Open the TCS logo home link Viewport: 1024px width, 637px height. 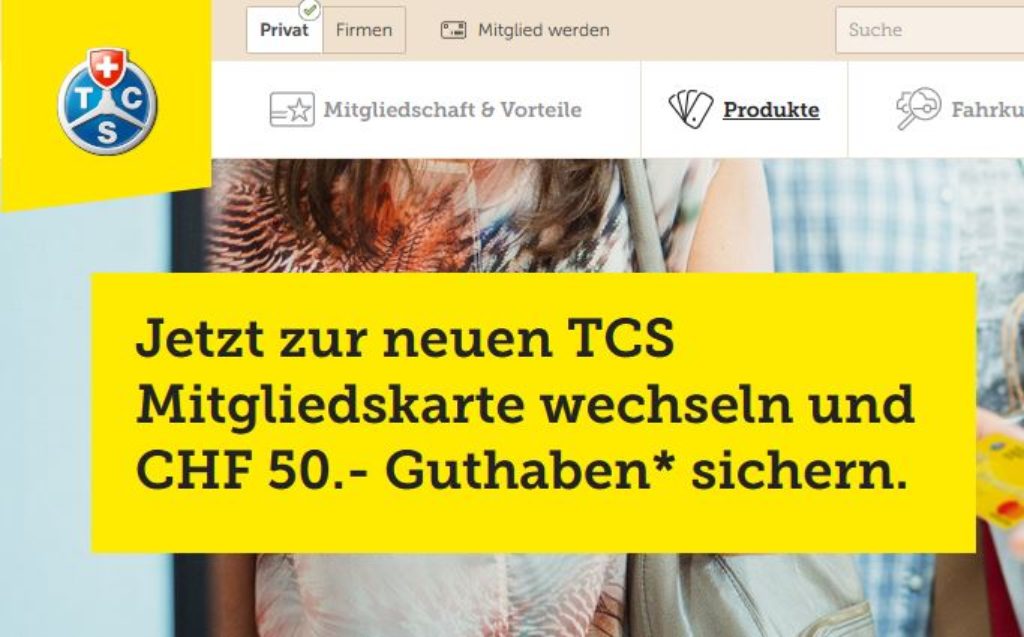[x=108, y=101]
